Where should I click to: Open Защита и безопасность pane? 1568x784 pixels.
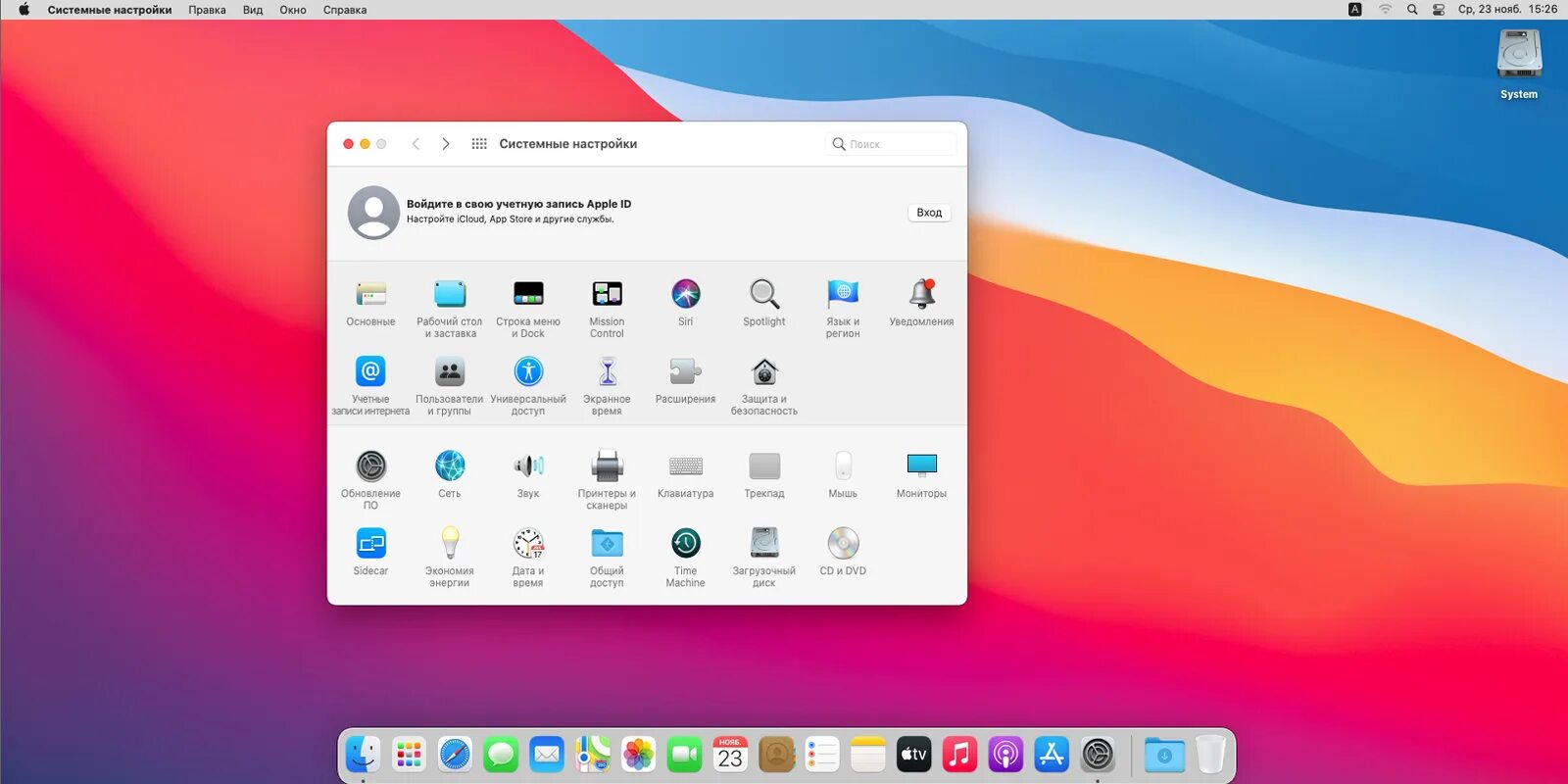pyautogui.click(x=764, y=385)
